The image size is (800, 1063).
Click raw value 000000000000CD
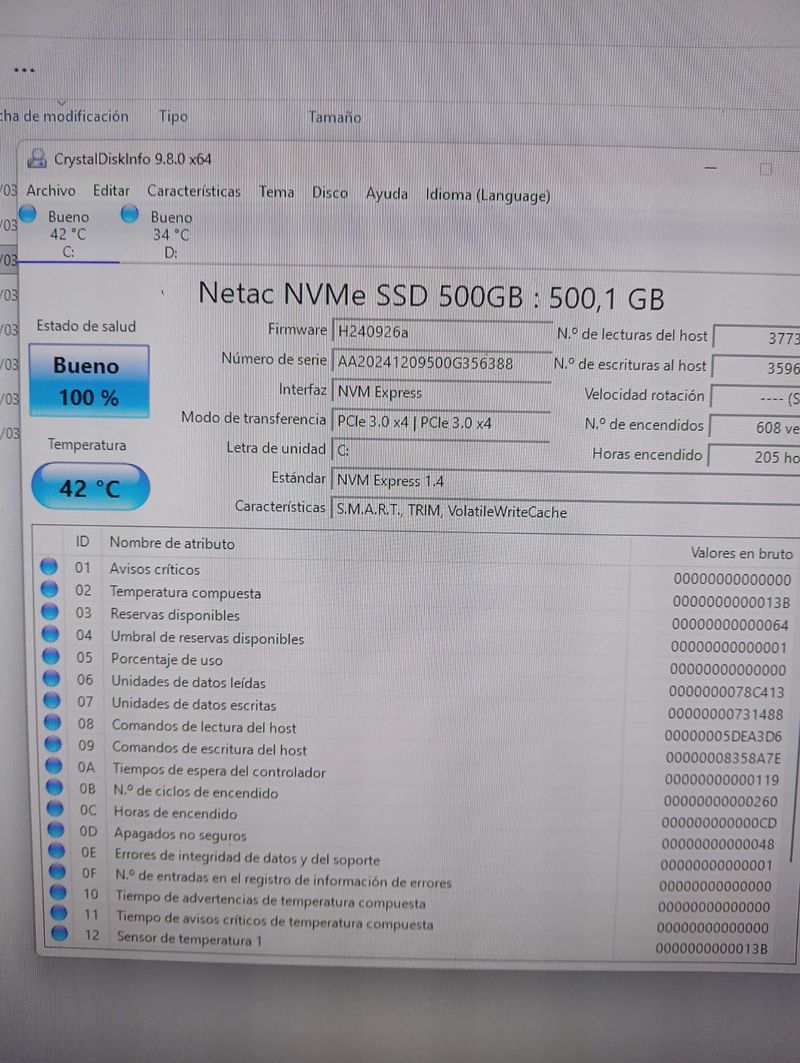(x=719, y=823)
